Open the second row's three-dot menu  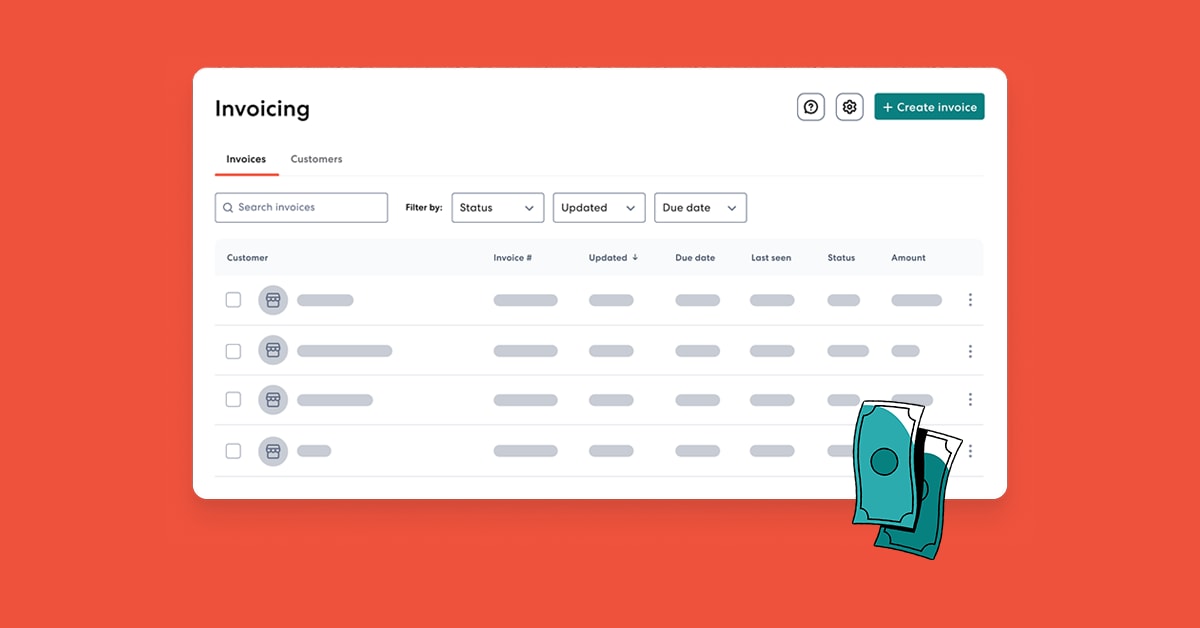pyautogui.click(x=970, y=351)
